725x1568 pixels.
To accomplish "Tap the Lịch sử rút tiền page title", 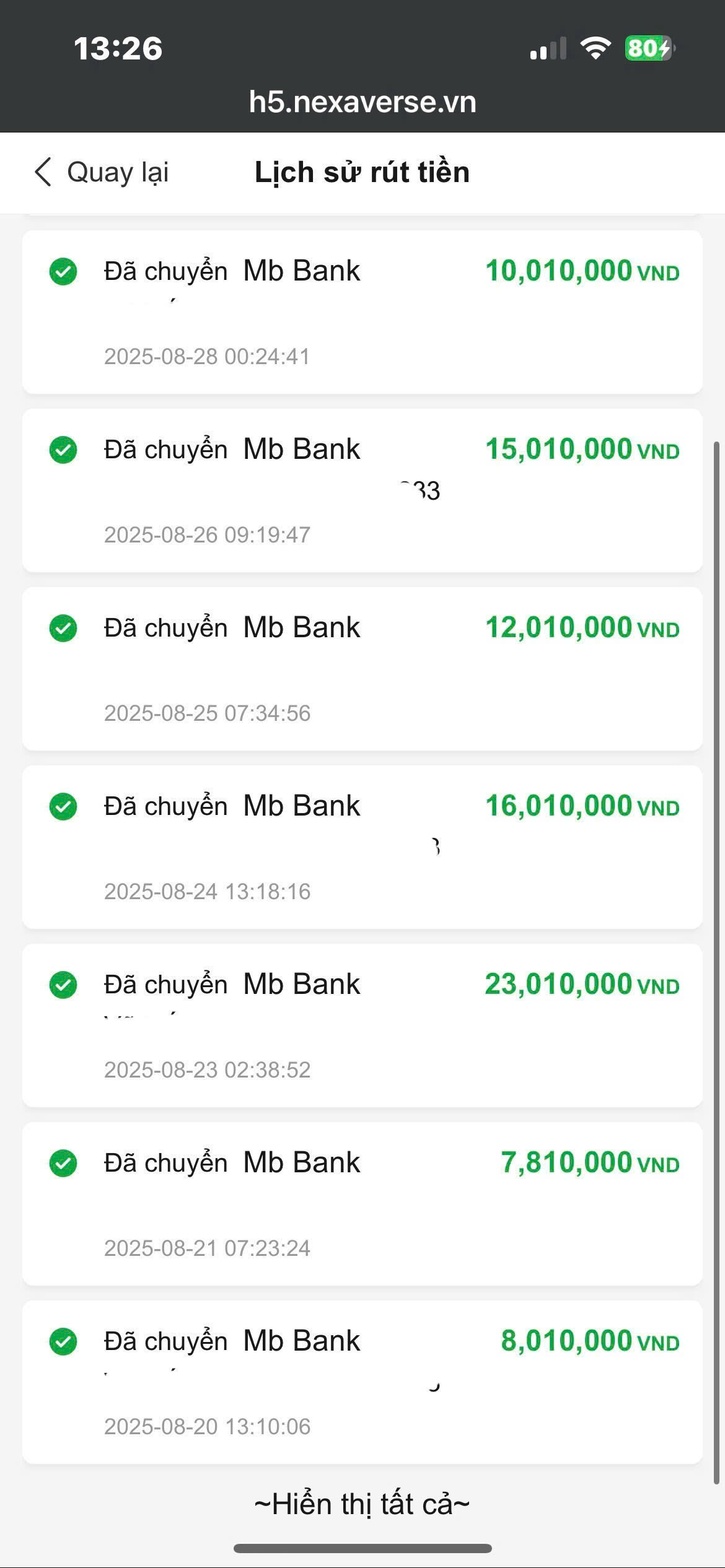I will click(362, 172).
